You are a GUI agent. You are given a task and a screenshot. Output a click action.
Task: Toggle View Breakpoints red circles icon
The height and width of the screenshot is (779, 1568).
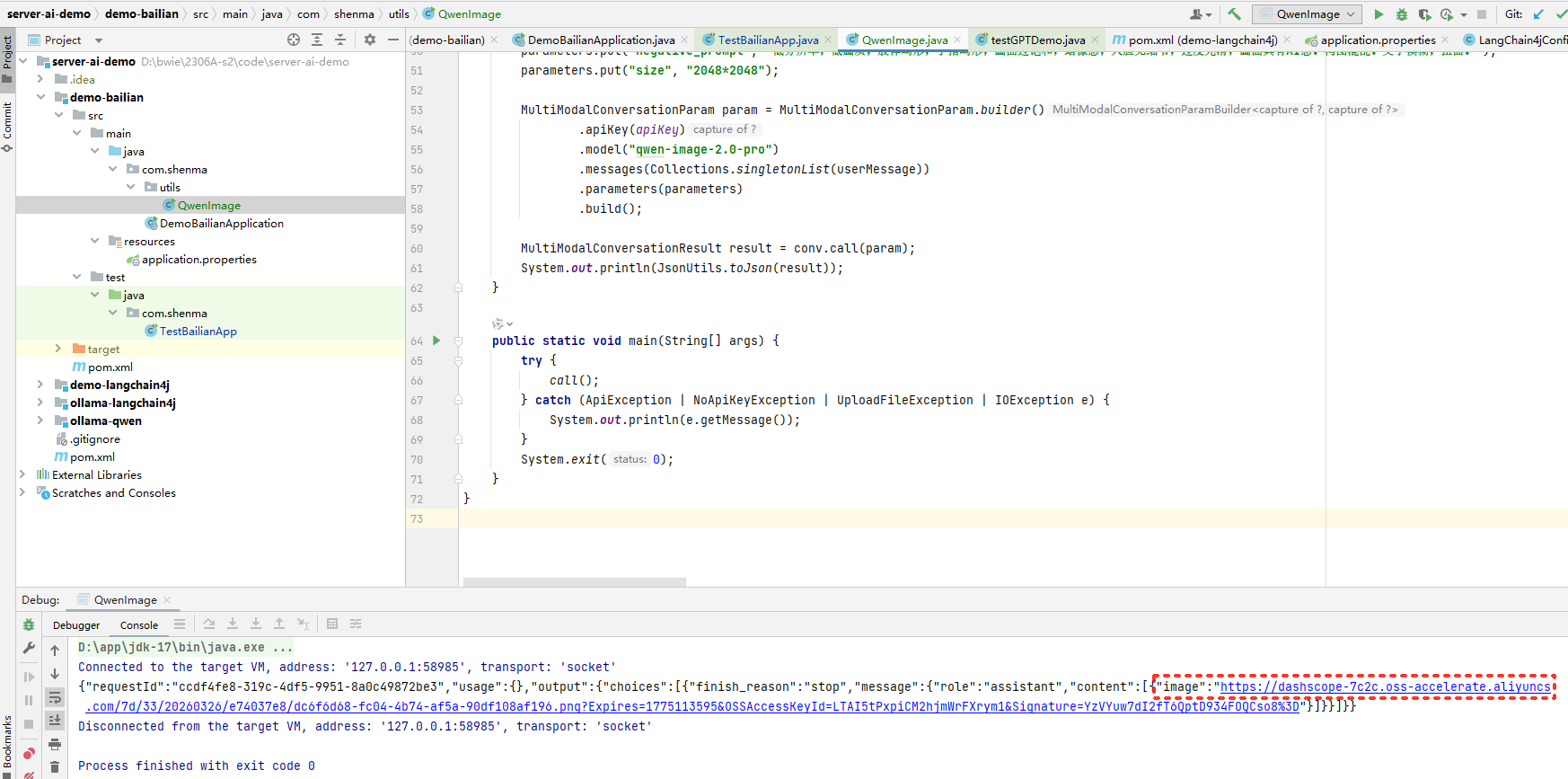[x=29, y=754]
